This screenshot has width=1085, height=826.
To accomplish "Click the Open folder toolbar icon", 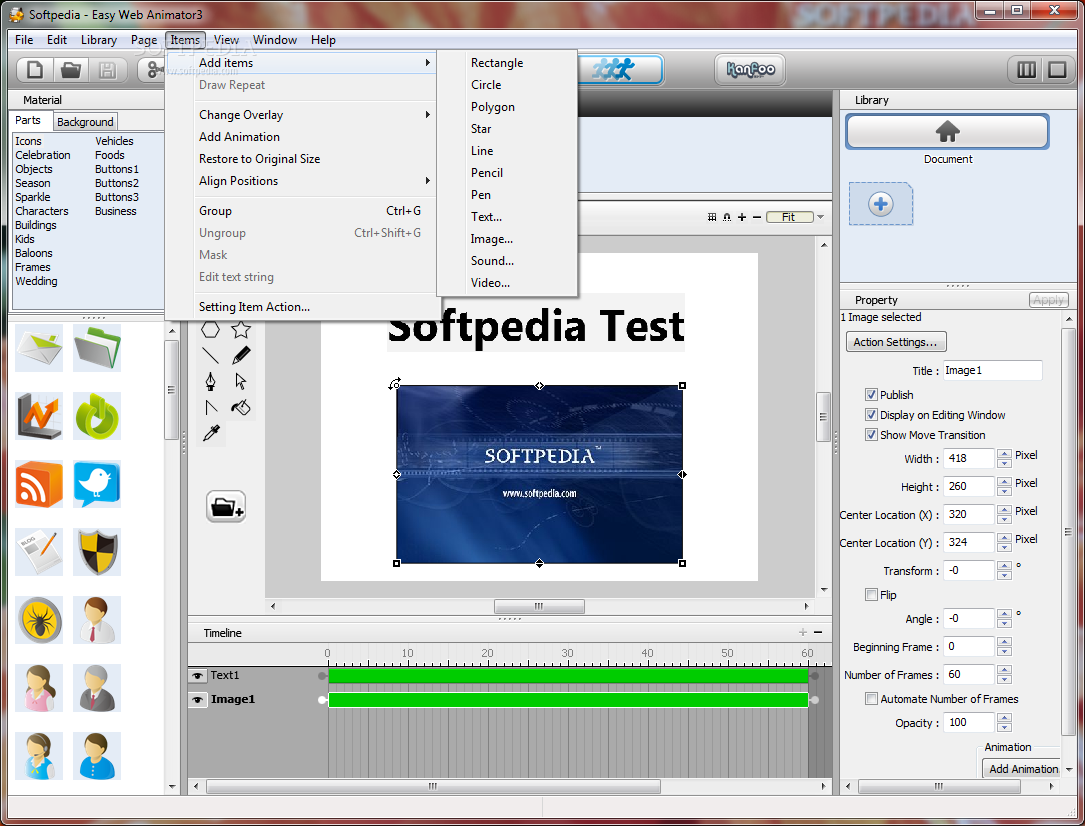I will tap(71, 70).
